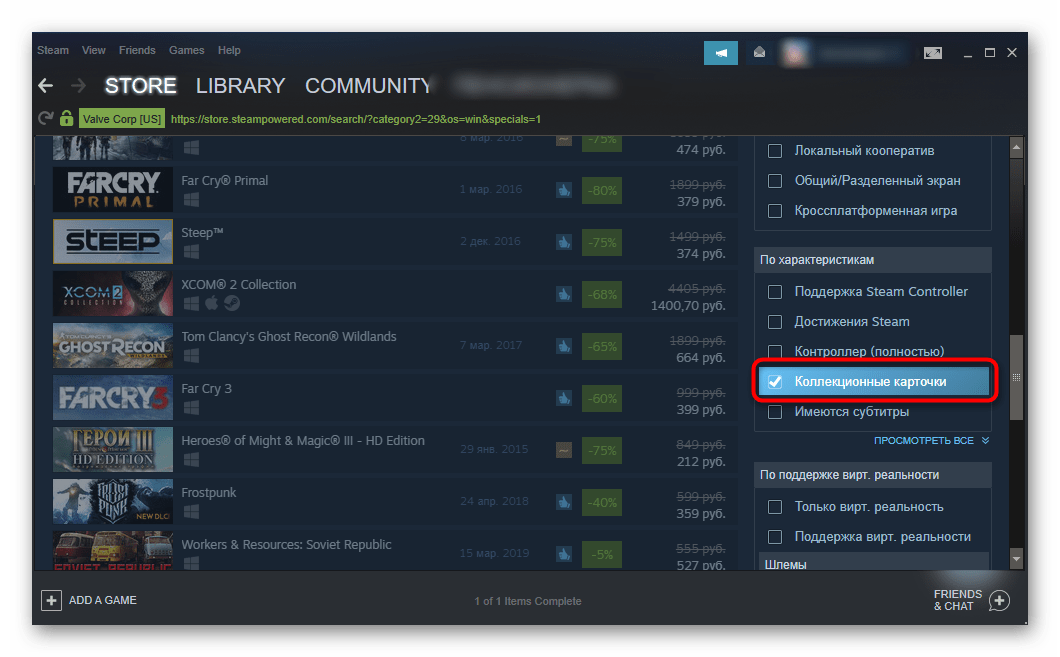Switch to the LIBRARY tab

[240, 86]
